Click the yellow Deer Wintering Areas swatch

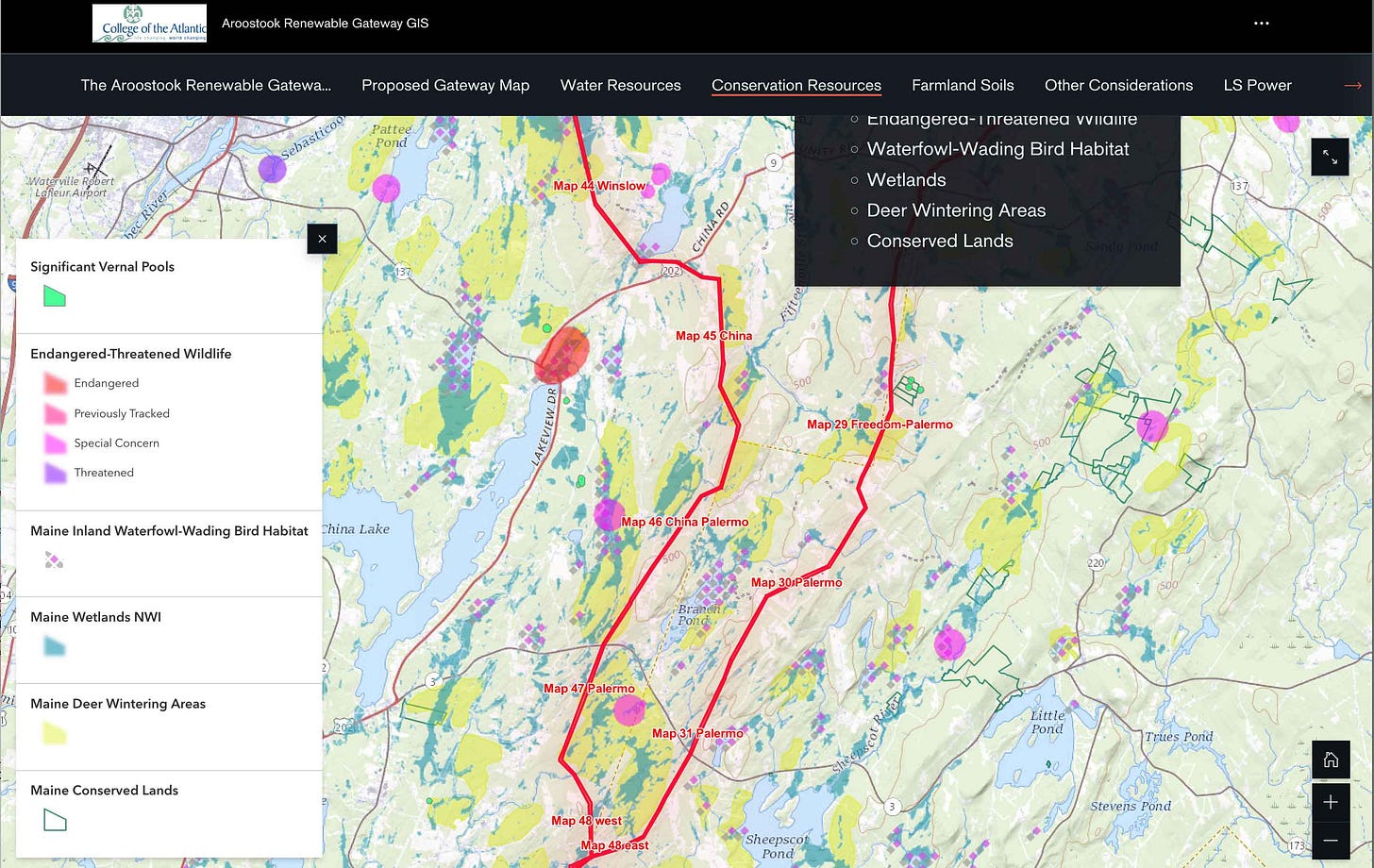point(55,734)
